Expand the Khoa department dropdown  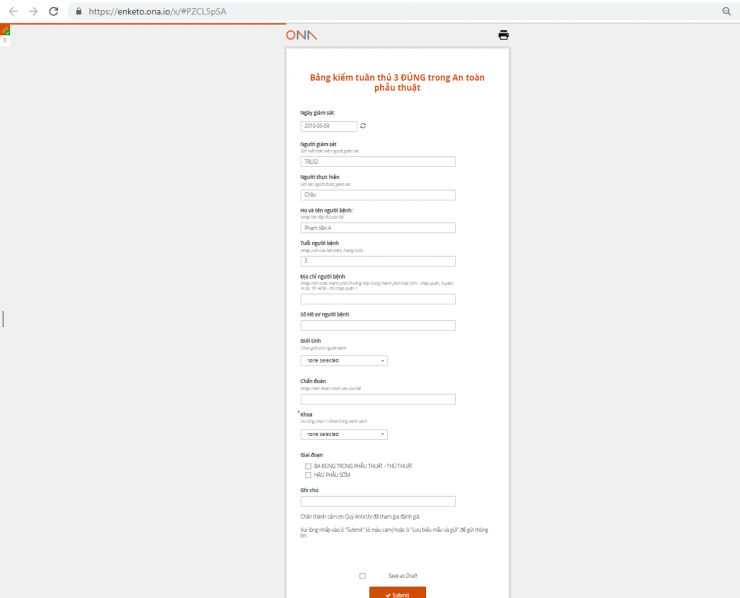point(343,434)
